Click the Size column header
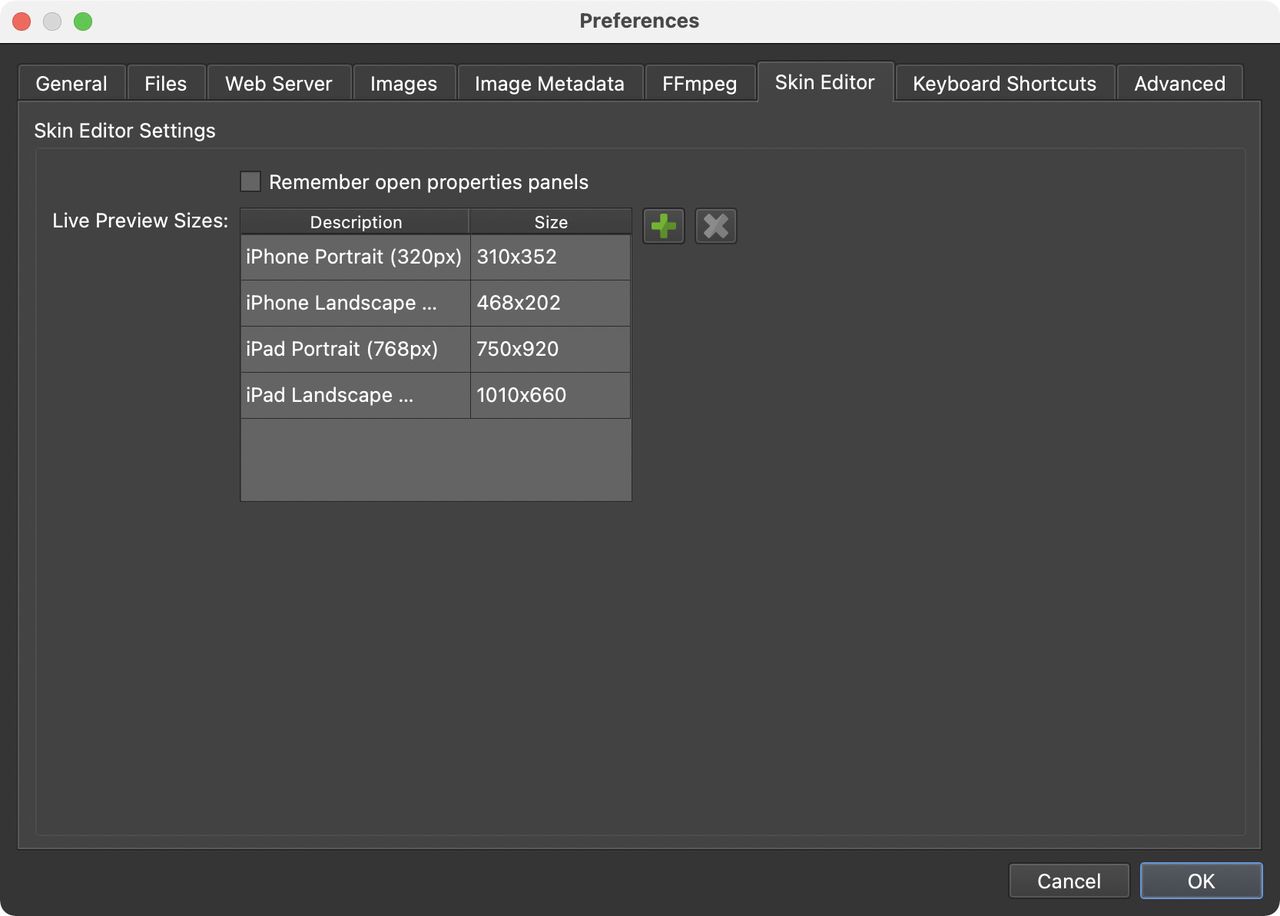 tap(550, 221)
